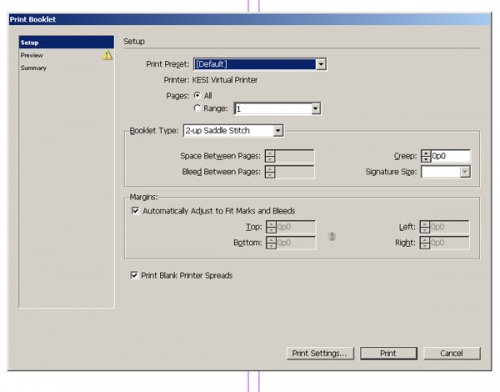Screen dimensions: 500x392
Task: Open the Booklet Type dropdown
Action: pos(233,130)
